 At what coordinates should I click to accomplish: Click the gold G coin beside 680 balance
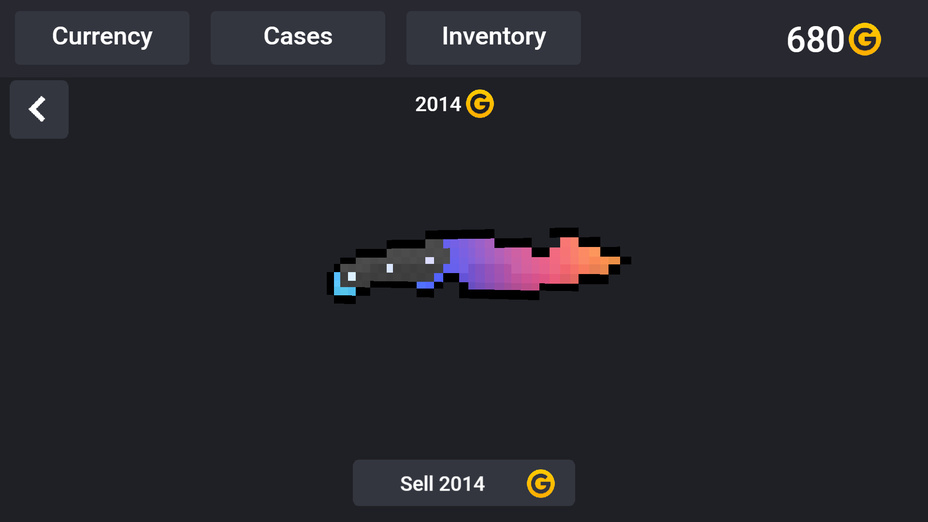[865, 39]
